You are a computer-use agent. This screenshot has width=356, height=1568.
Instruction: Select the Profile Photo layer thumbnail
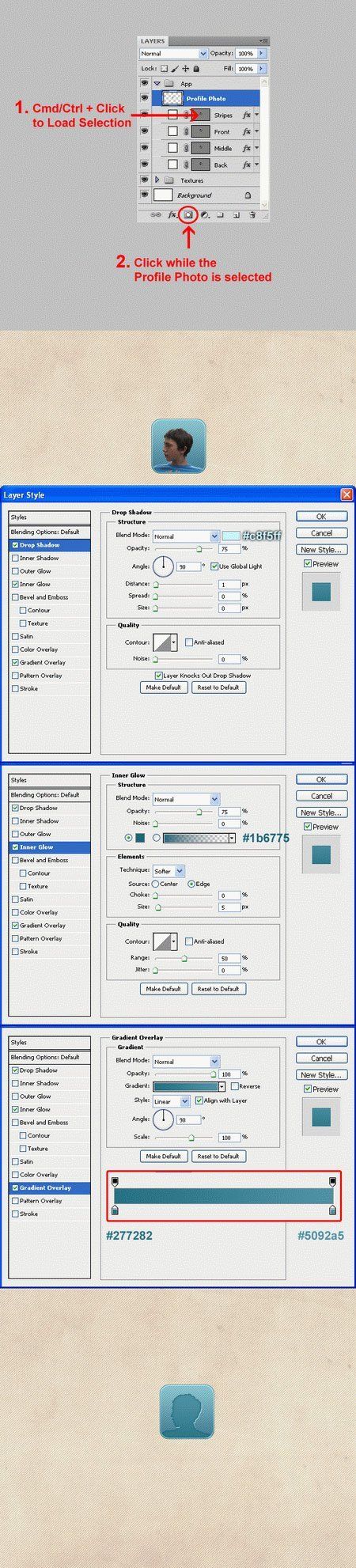(x=172, y=99)
